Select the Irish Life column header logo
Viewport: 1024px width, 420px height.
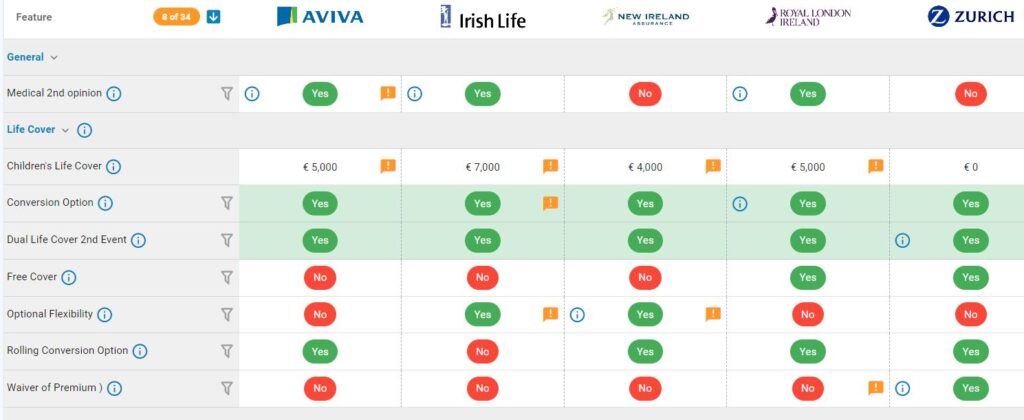[x=483, y=18]
